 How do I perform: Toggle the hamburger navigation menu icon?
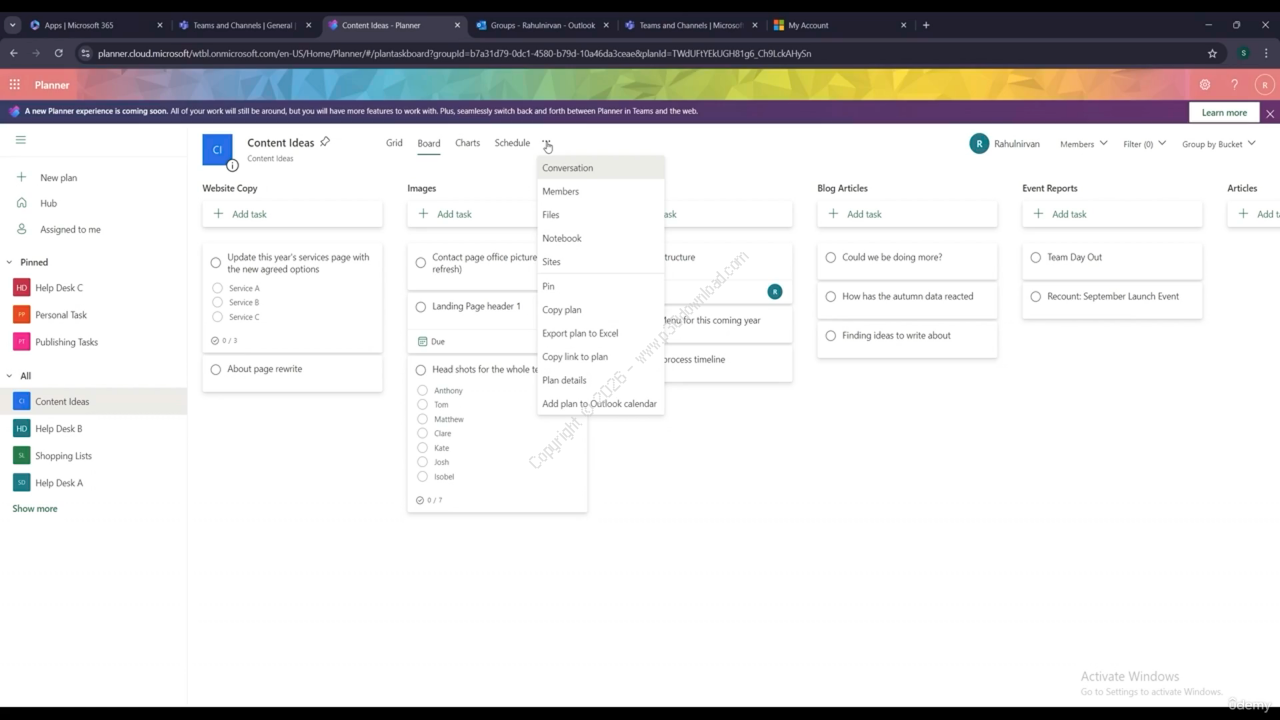point(20,140)
